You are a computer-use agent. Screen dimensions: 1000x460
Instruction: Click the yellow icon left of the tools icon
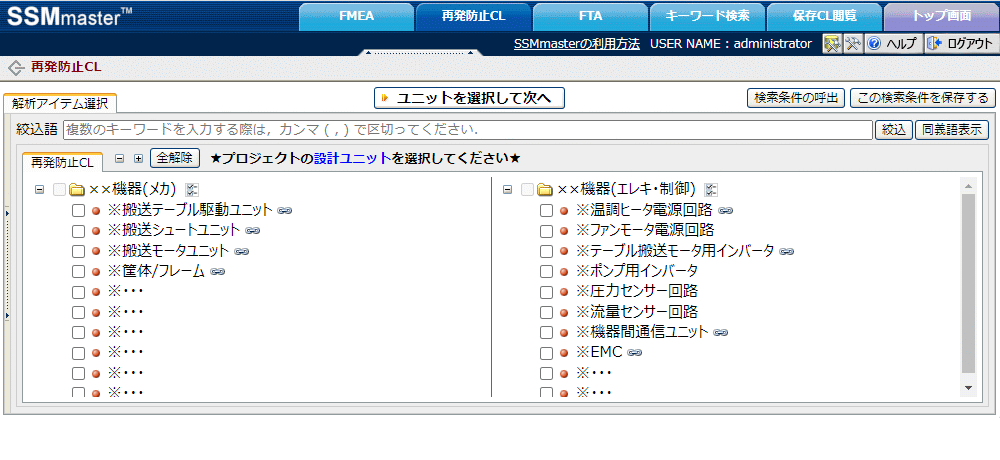click(831, 44)
